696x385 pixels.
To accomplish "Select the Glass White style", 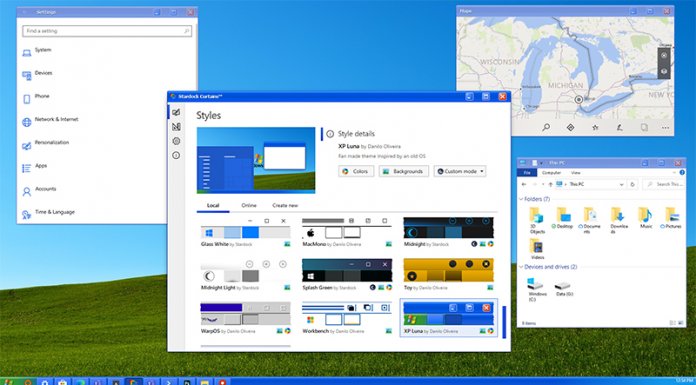I will click(245, 232).
